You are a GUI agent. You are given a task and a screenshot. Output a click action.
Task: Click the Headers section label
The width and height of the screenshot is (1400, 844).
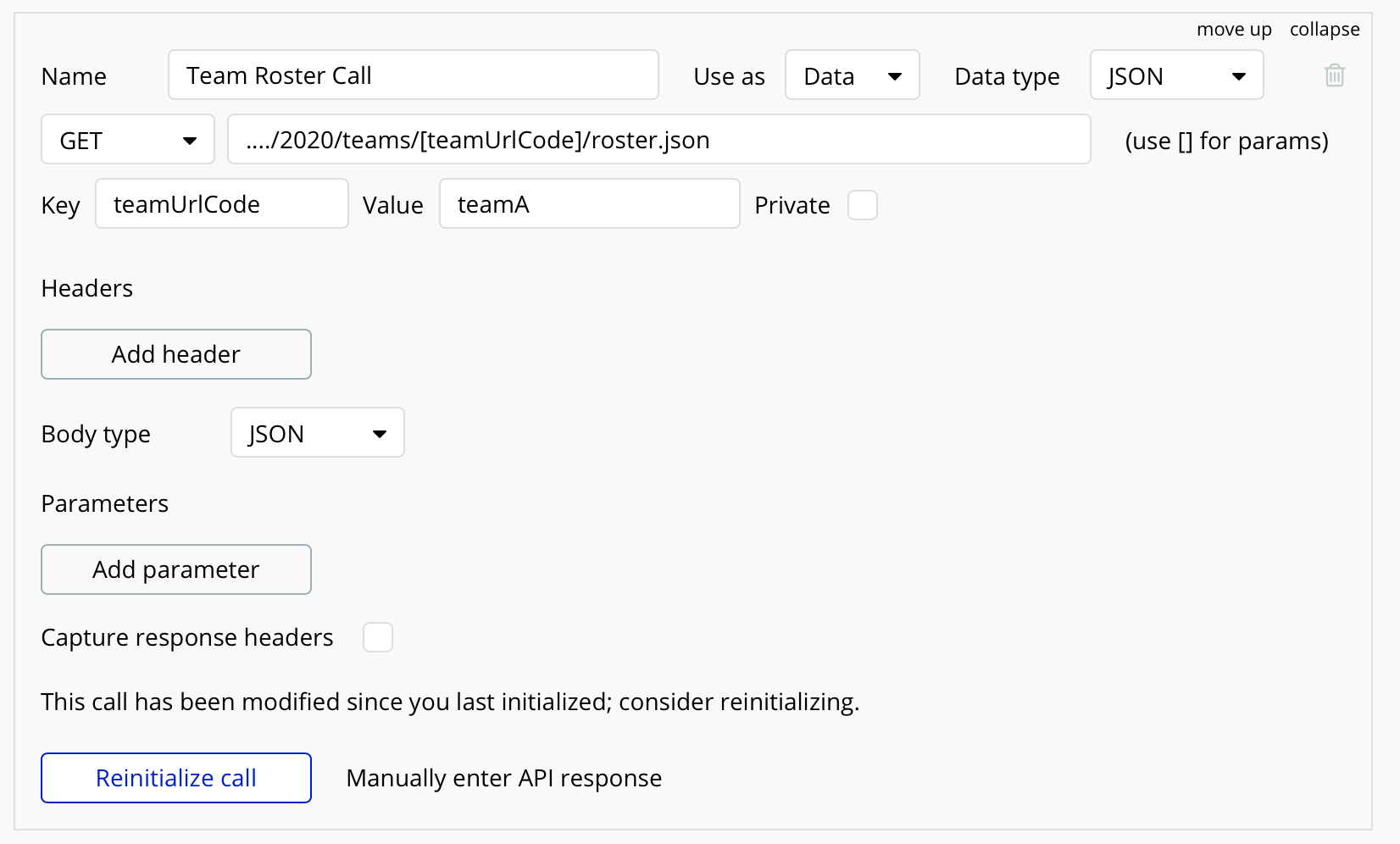pos(87,289)
